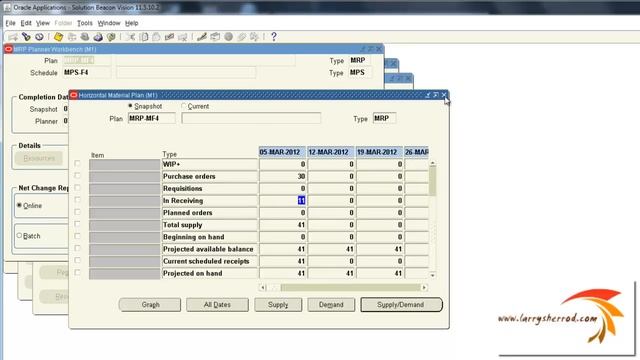Click the Folder Tools toolbar icon
Image resolution: width=640 pixels, height=360 pixels.
[255, 37]
